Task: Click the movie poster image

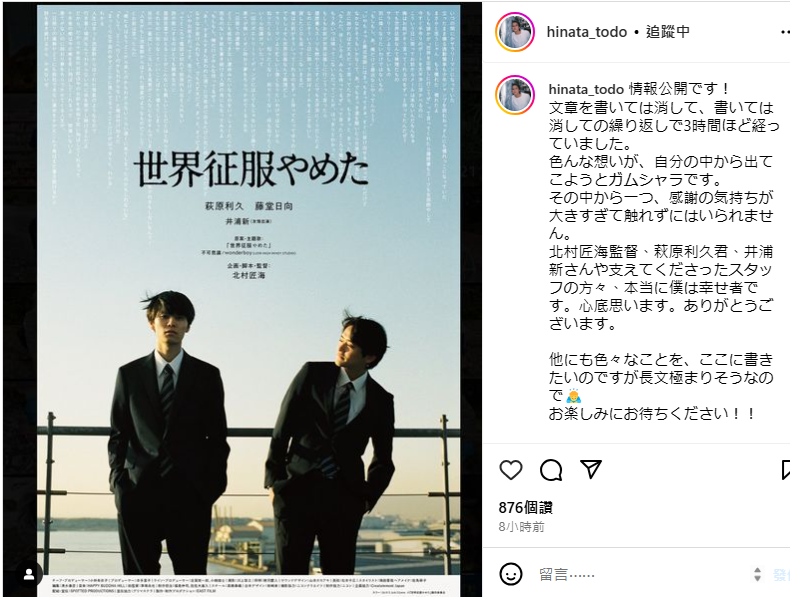Action: tap(249, 301)
